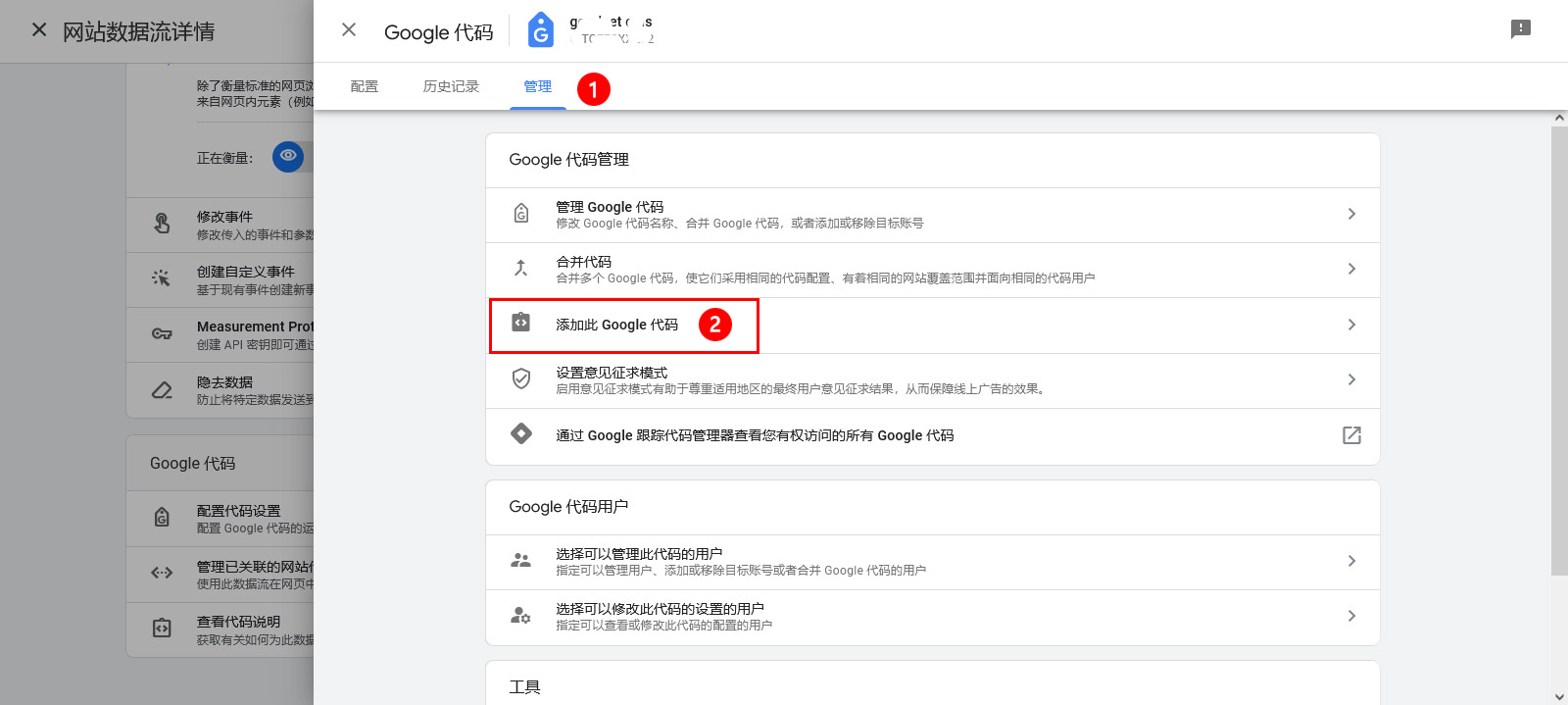Expand chevron for 管理 Google 代码
This screenshot has width=1568, height=705.
click(1351, 214)
